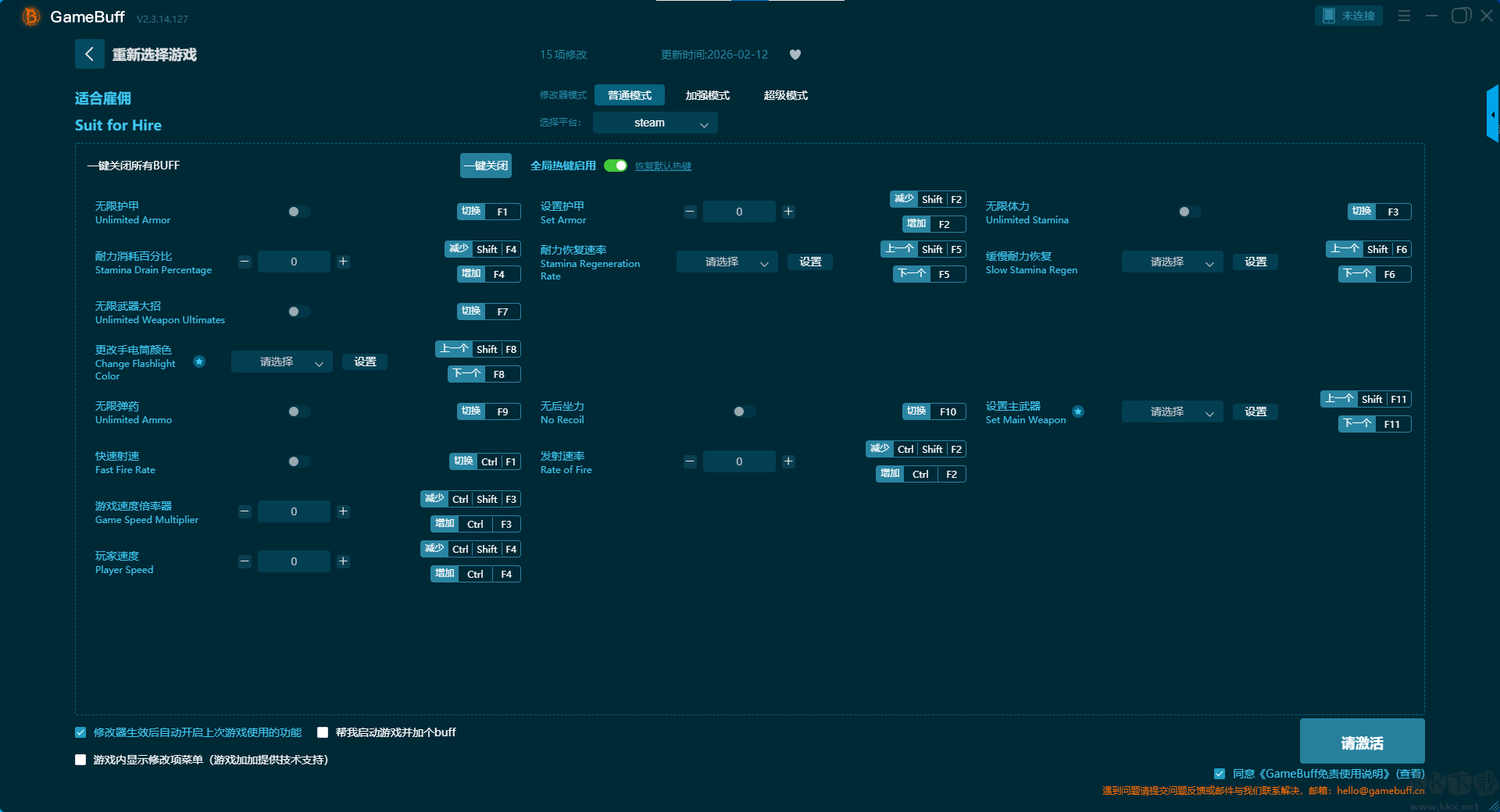Click the heart favorite icon

coord(795,55)
